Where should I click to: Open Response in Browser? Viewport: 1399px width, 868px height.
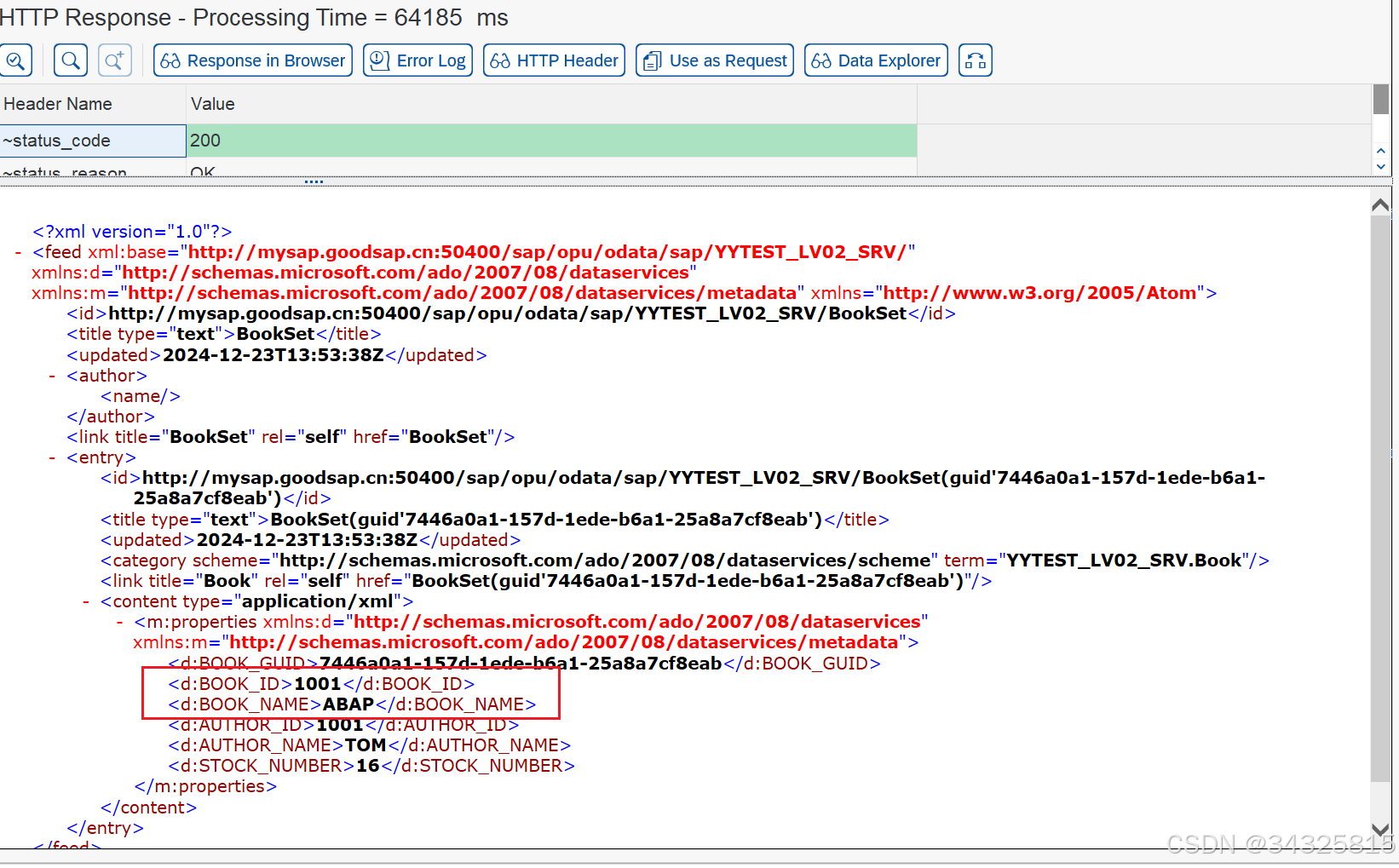click(252, 60)
